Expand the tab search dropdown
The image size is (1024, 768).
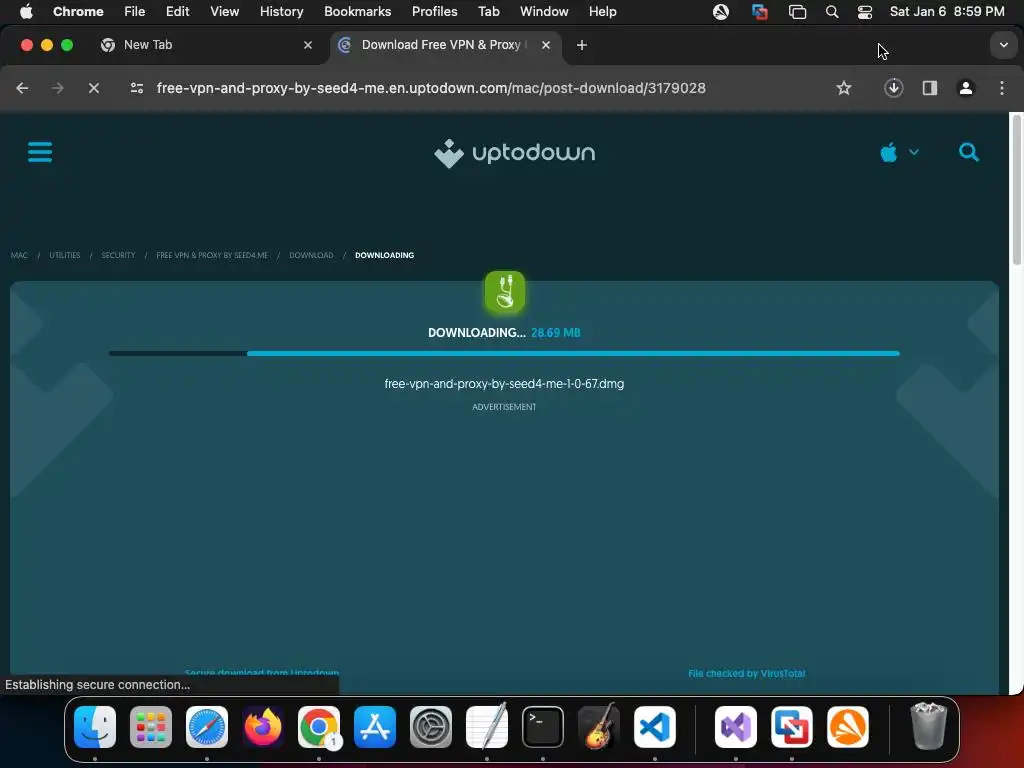tap(1003, 45)
